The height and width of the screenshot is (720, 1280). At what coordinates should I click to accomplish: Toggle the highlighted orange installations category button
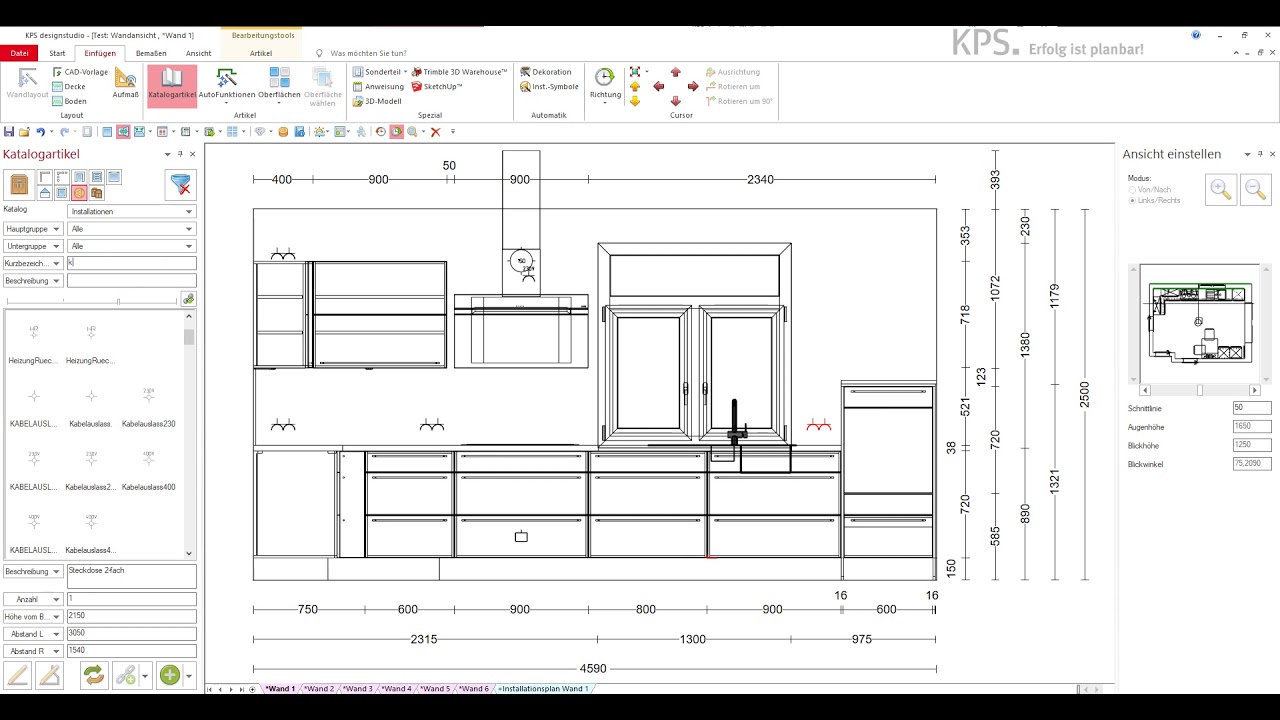[x=79, y=193]
